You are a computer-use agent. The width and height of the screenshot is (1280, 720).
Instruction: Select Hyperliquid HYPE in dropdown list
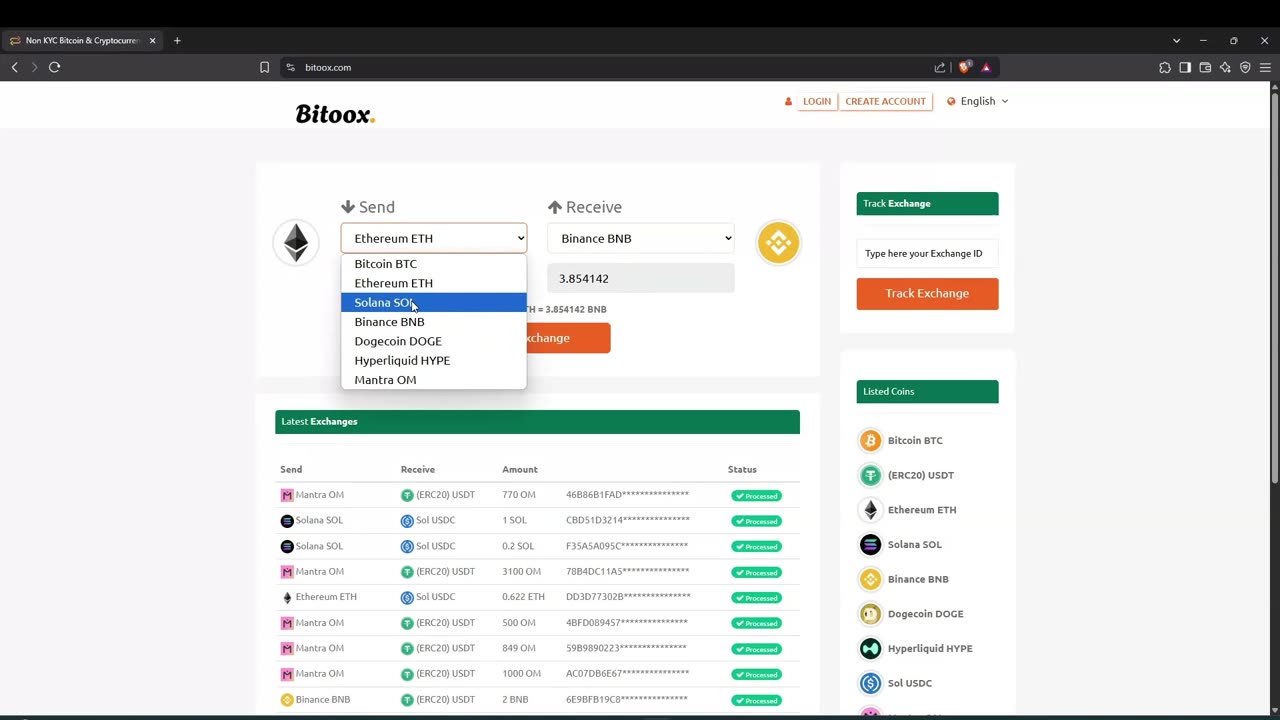click(x=433, y=360)
